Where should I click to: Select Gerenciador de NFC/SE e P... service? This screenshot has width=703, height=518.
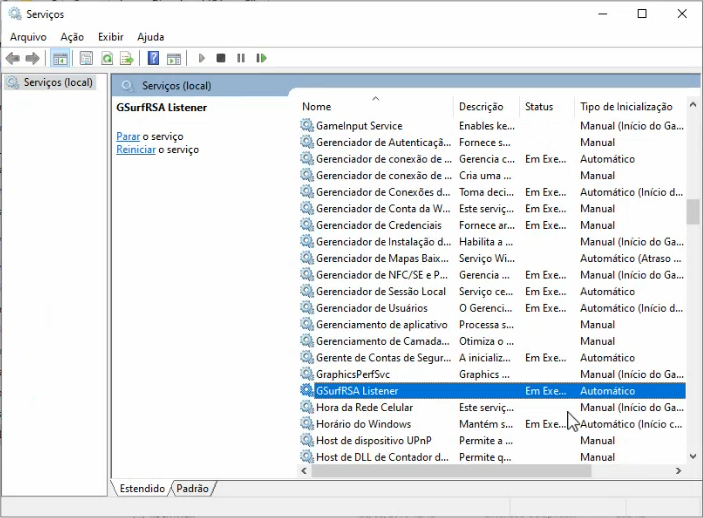[382, 275]
